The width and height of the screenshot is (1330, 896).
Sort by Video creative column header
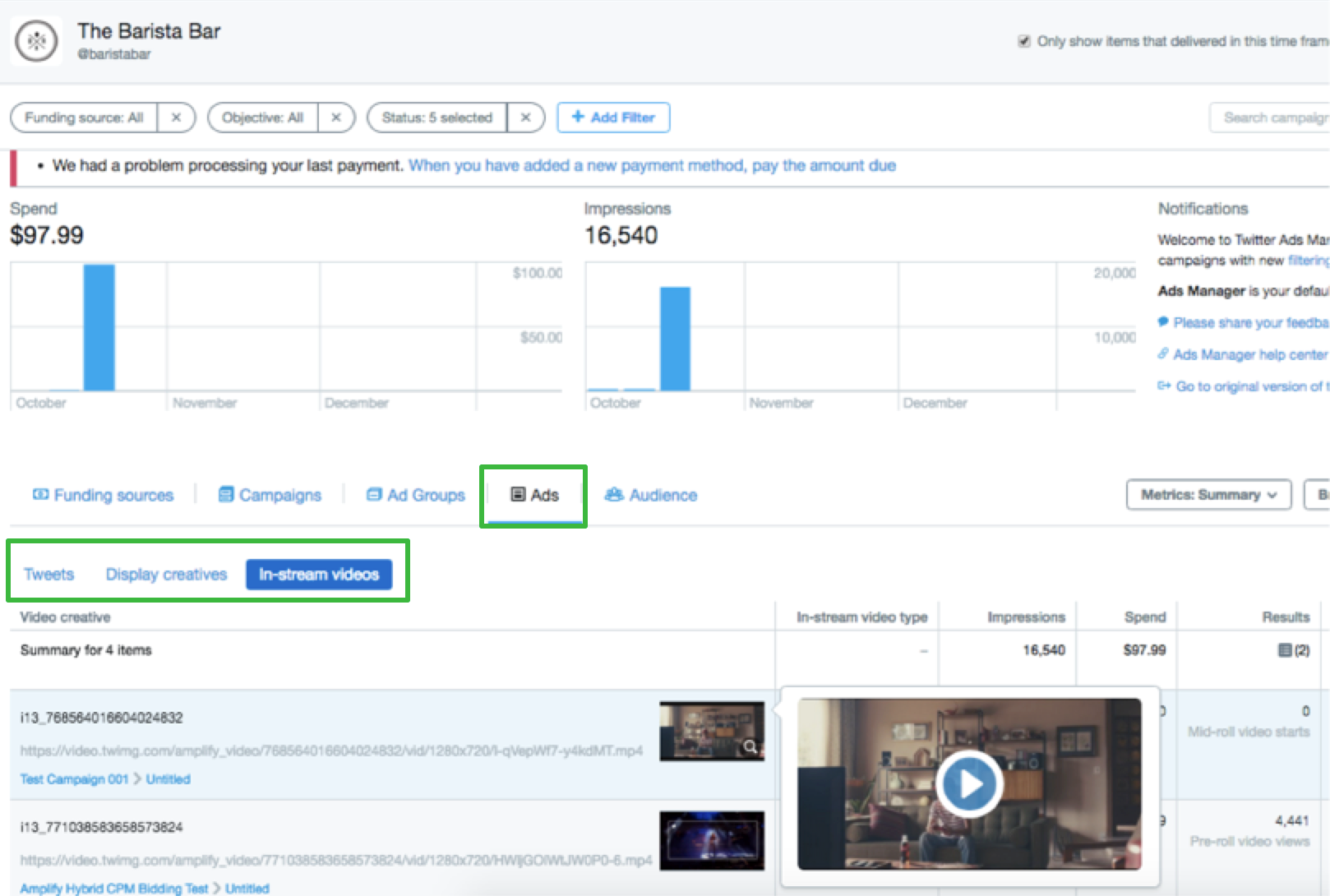[x=65, y=617]
